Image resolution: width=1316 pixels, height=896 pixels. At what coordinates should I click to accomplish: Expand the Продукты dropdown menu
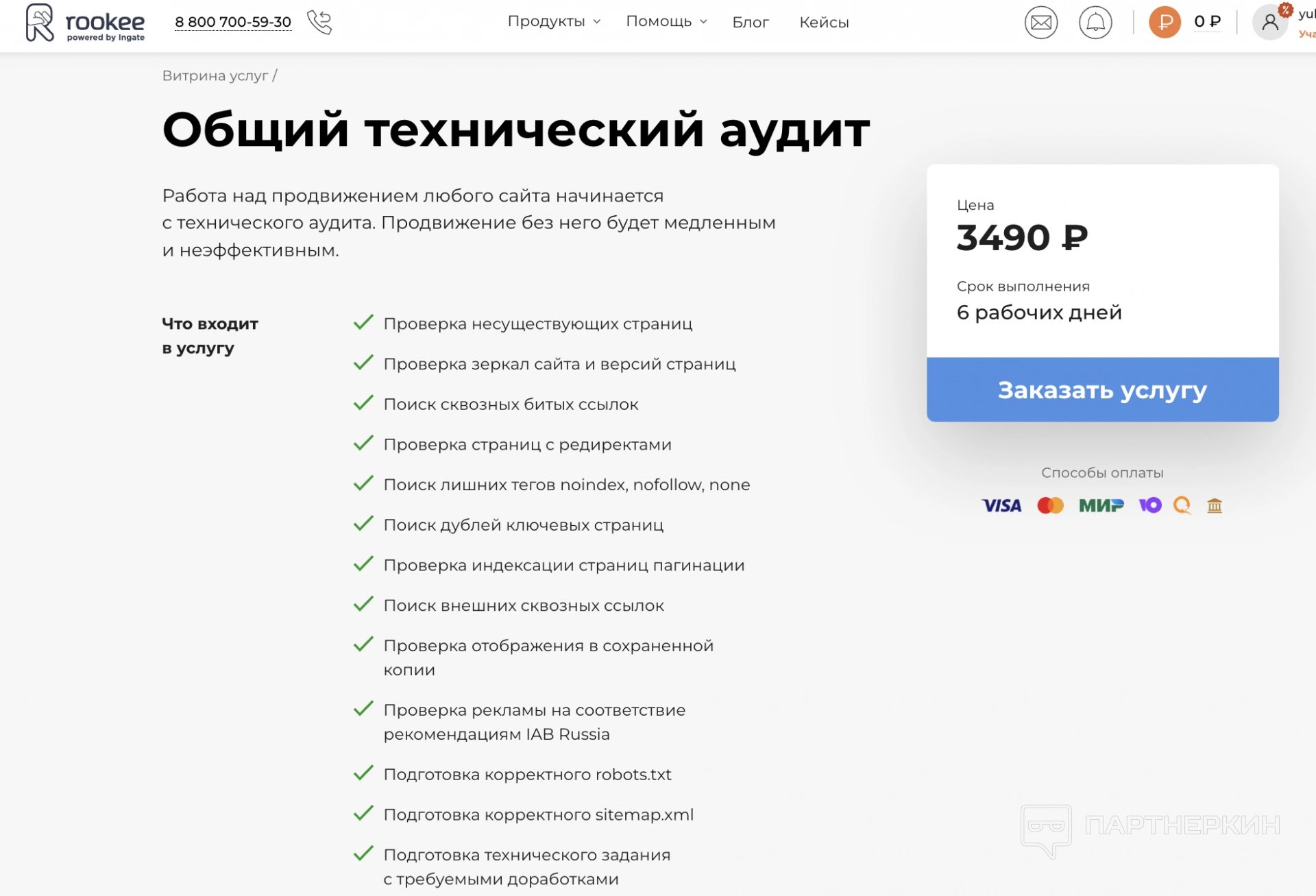(x=554, y=22)
